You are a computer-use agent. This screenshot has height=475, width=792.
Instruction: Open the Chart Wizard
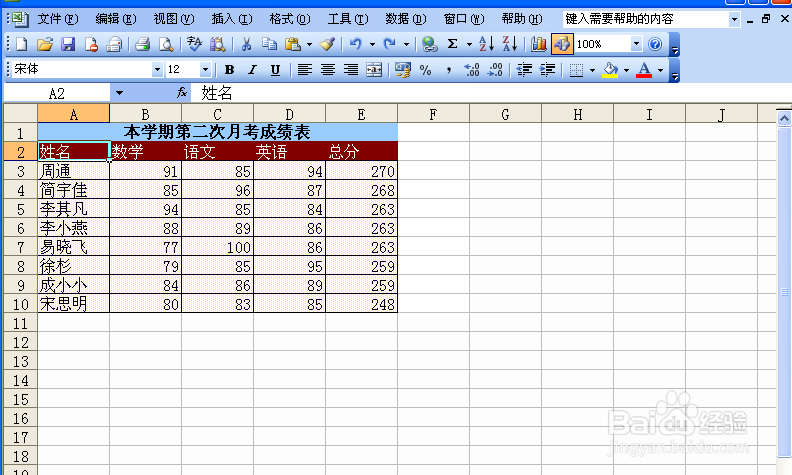(538, 44)
